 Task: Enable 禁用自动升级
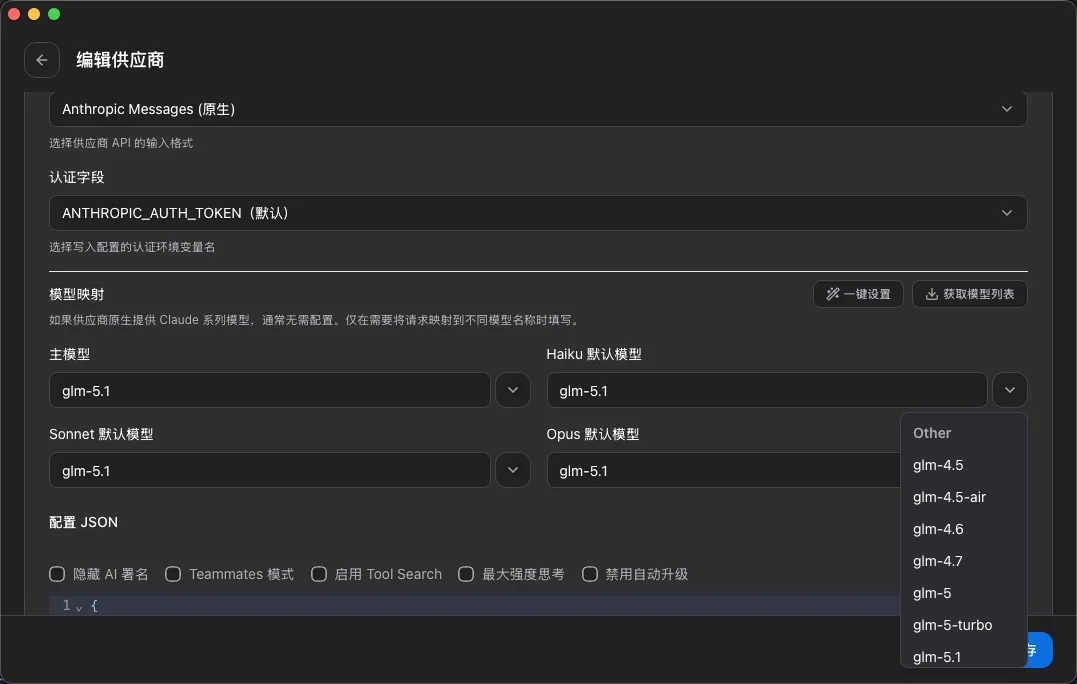[x=589, y=574]
